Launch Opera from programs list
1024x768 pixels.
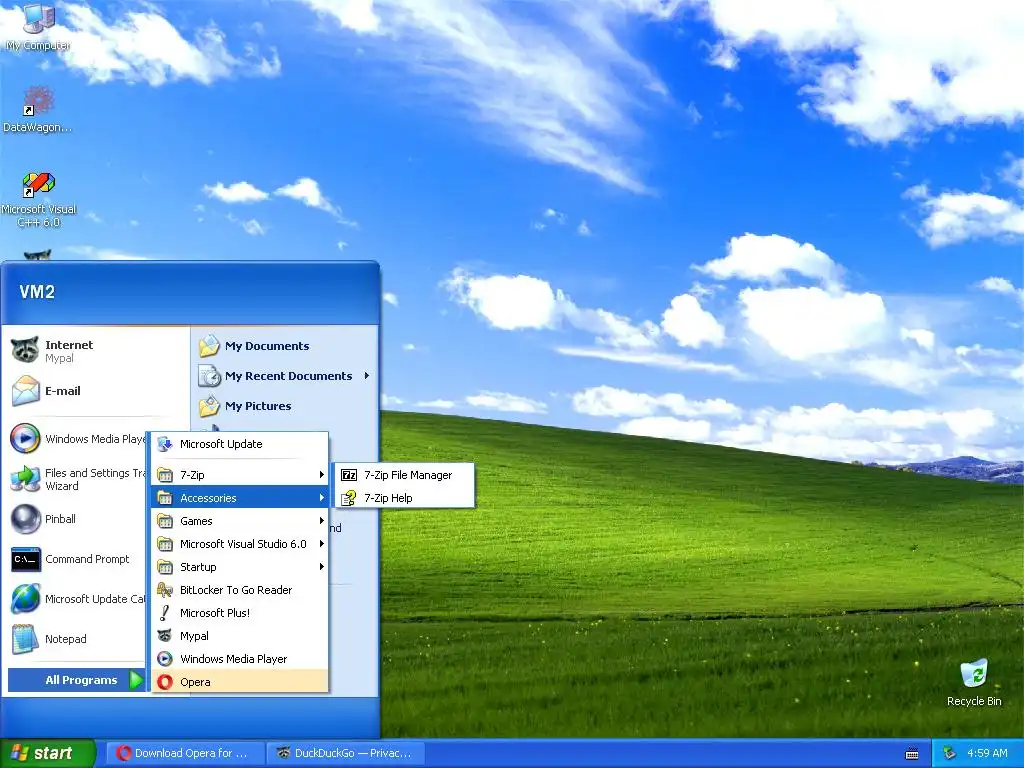pos(240,682)
